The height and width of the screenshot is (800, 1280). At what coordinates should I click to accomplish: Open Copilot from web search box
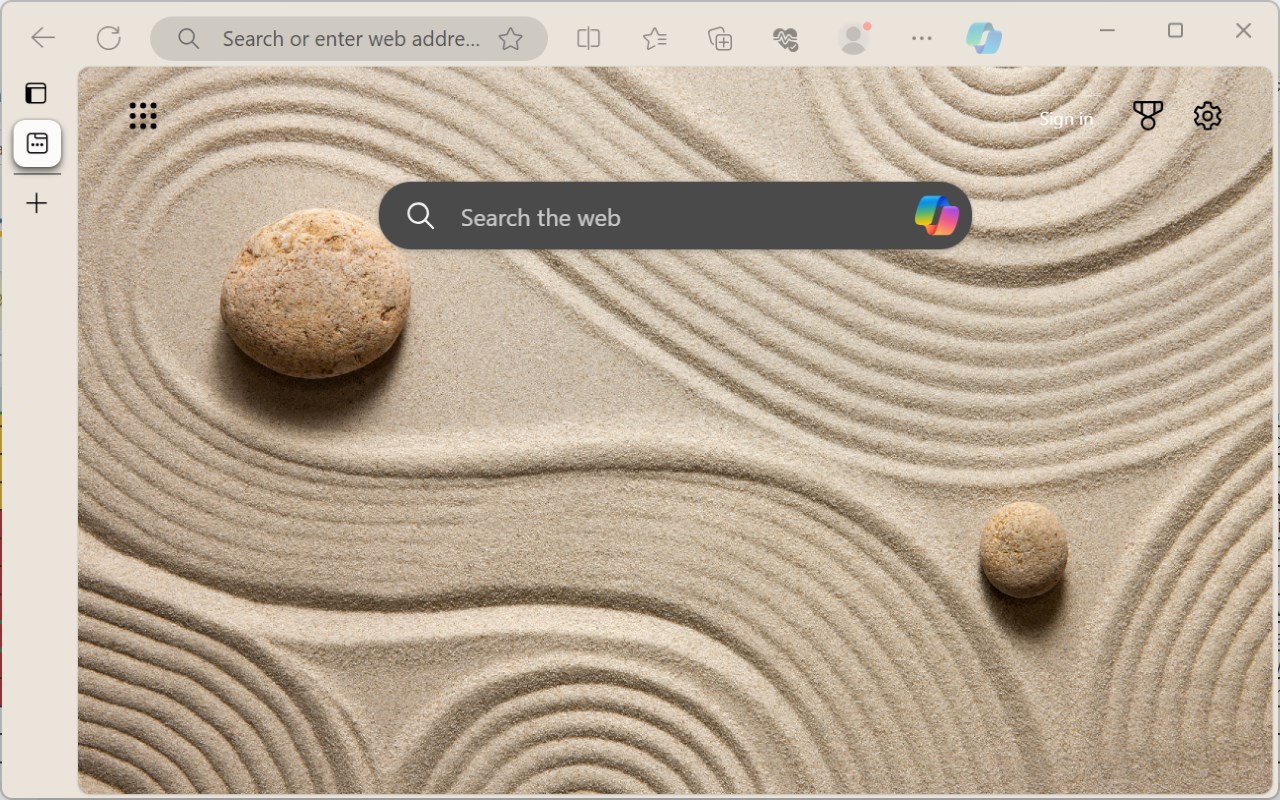tap(937, 215)
